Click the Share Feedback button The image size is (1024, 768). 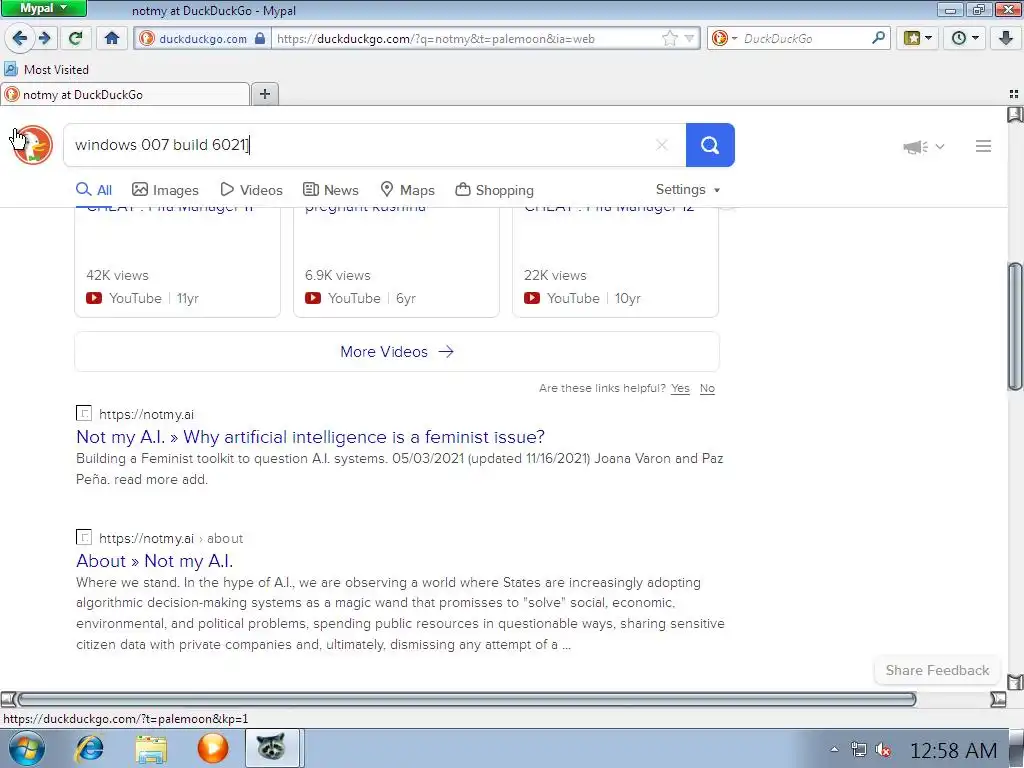tap(937, 670)
